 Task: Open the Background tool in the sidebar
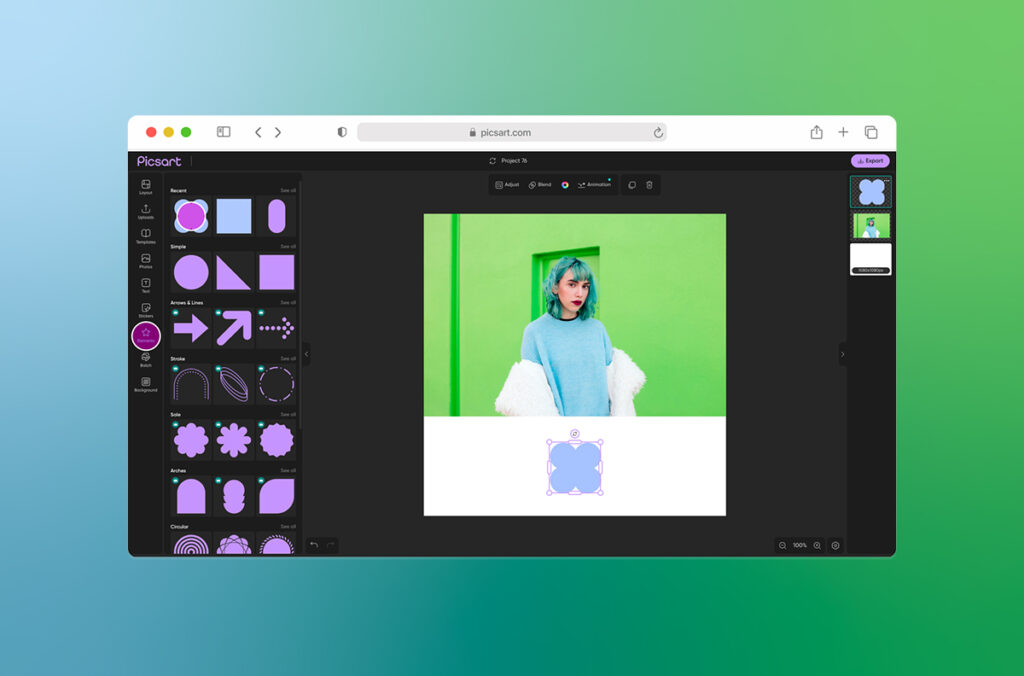(x=146, y=383)
